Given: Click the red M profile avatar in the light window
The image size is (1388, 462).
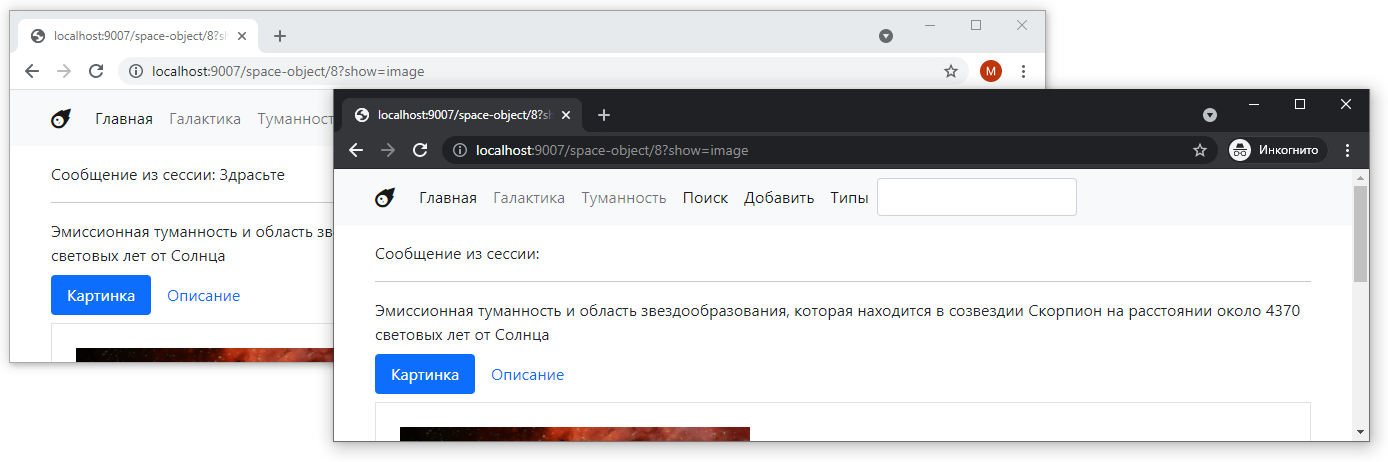Looking at the screenshot, I should [990, 71].
